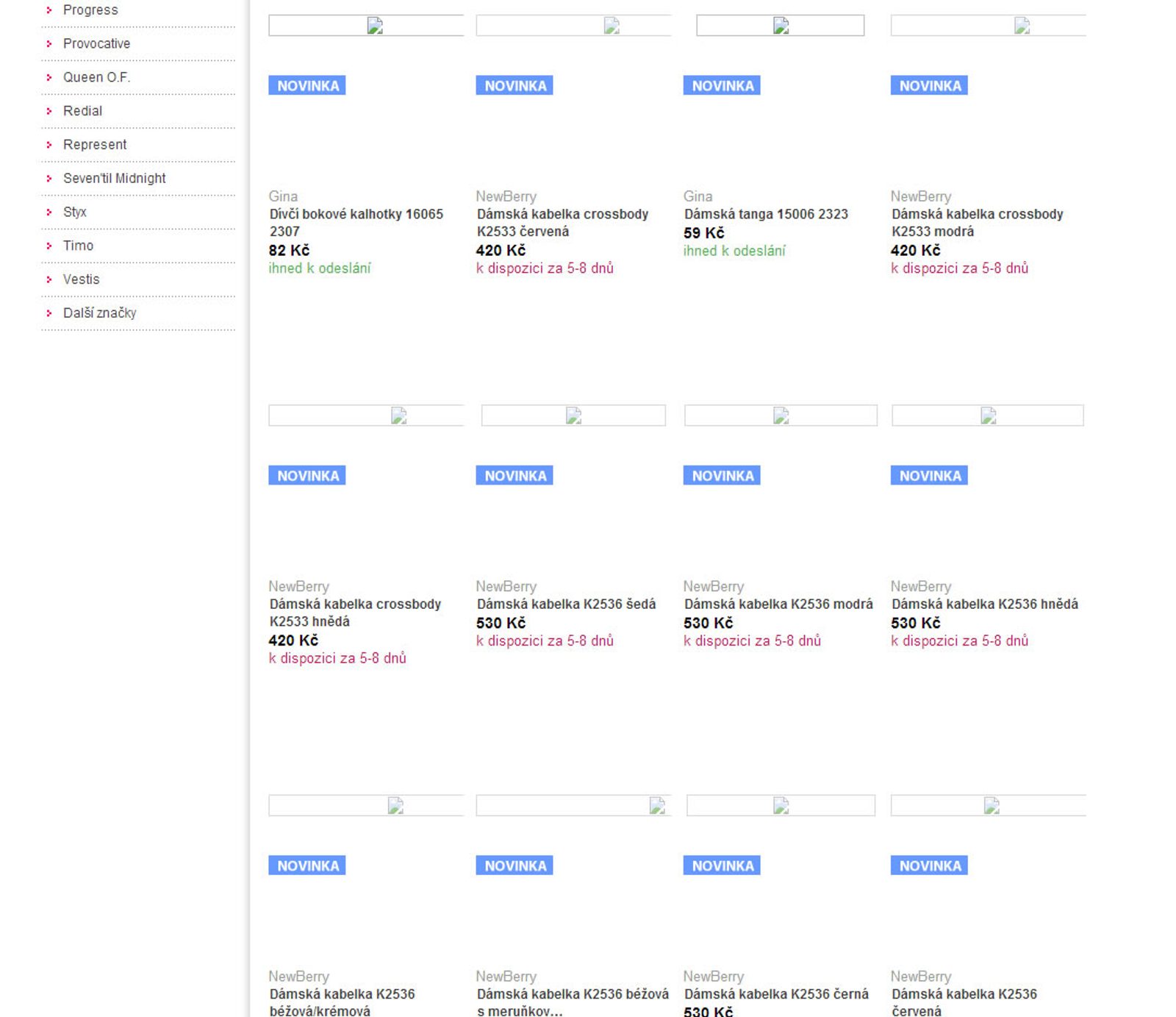
Task: Click the arrow bullet beside Redial
Action: (x=49, y=112)
